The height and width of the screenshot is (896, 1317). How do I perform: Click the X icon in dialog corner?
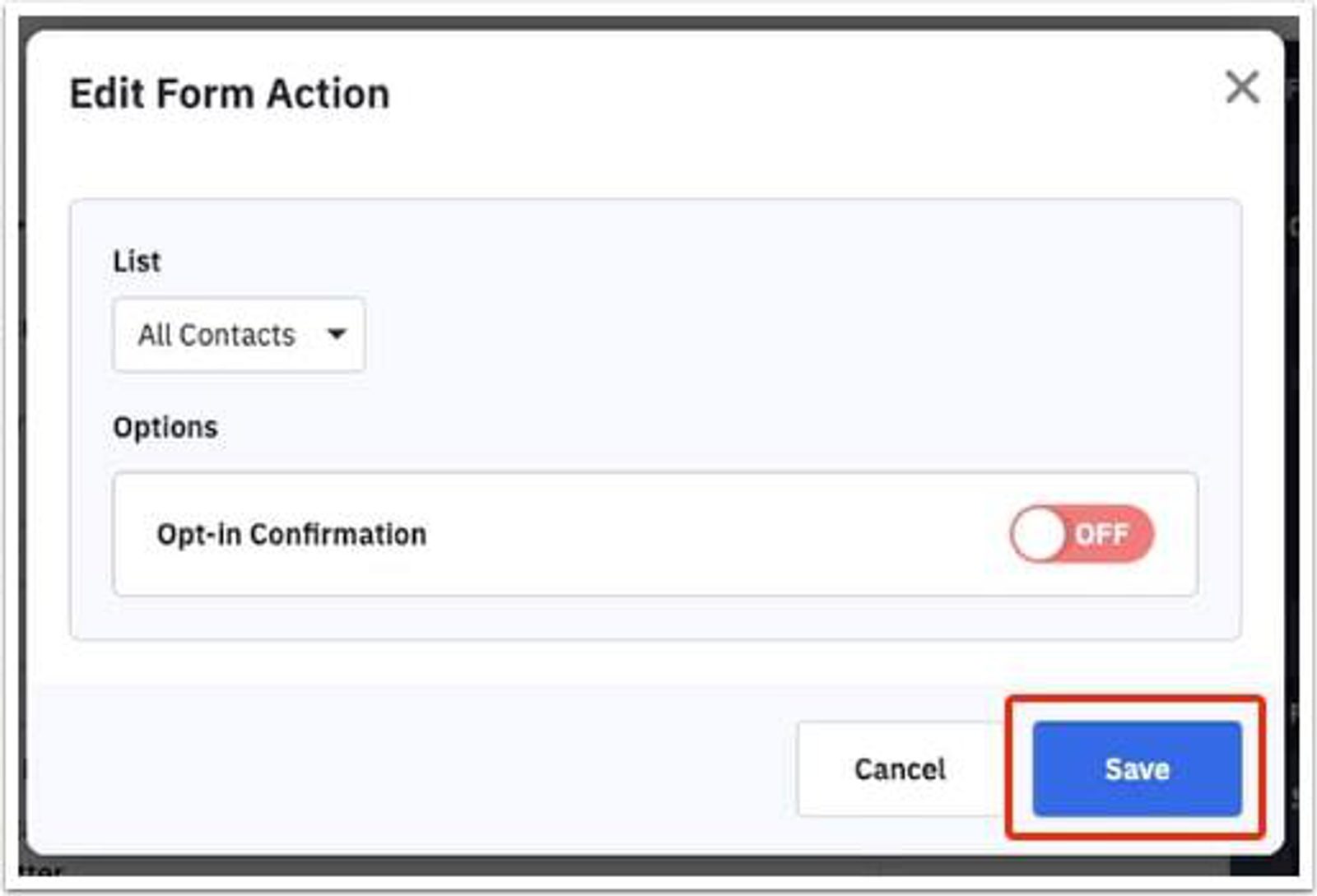tap(1241, 87)
